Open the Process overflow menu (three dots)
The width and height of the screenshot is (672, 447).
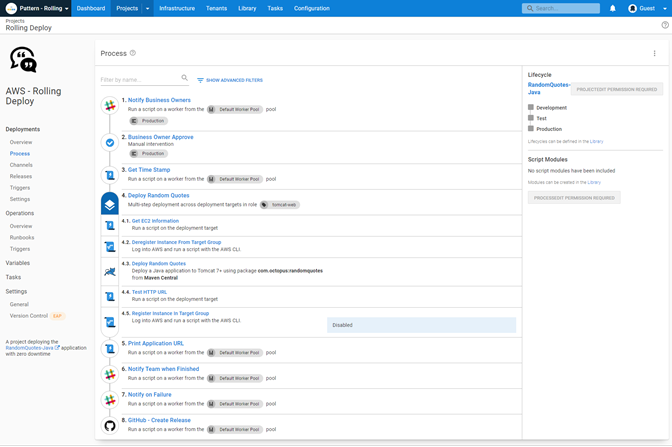point(654,53)
